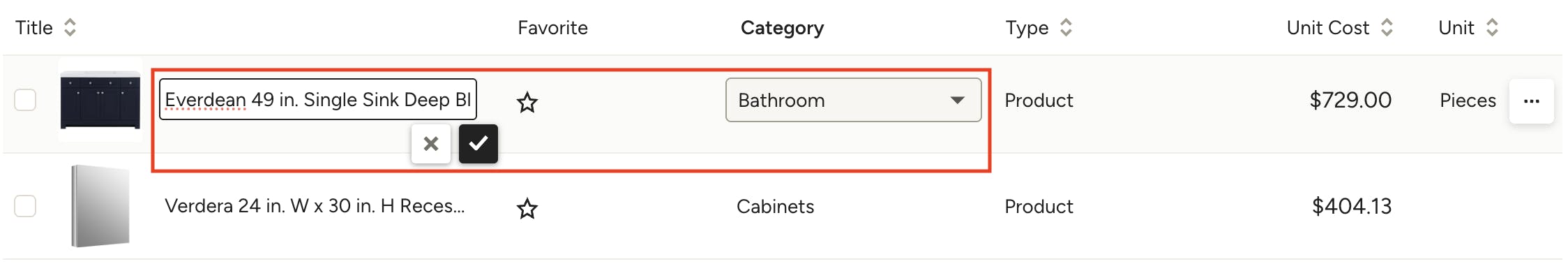1568x264 pixels.
Task: Click the $729.00 unit cost cell
Action: pyautogui.click(x=1350, y=100)
